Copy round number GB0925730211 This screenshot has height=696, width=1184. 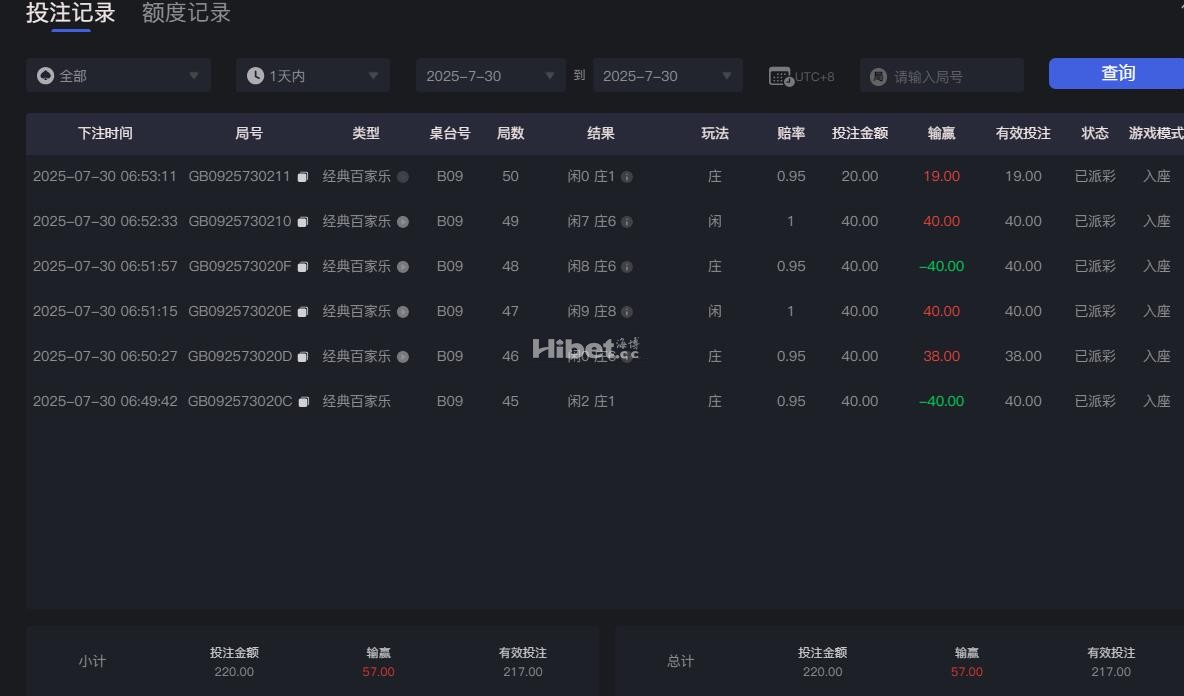[303, 177]
